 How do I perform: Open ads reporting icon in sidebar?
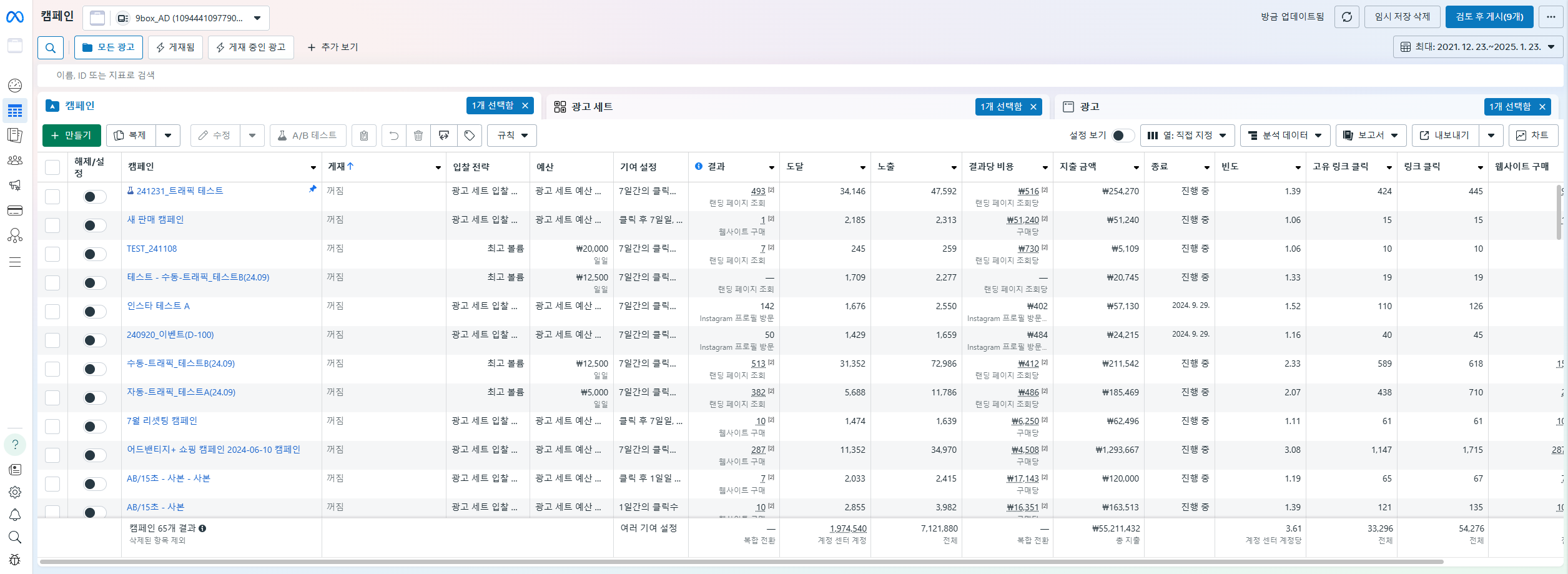pyautogui.click(x=15, y=136)
